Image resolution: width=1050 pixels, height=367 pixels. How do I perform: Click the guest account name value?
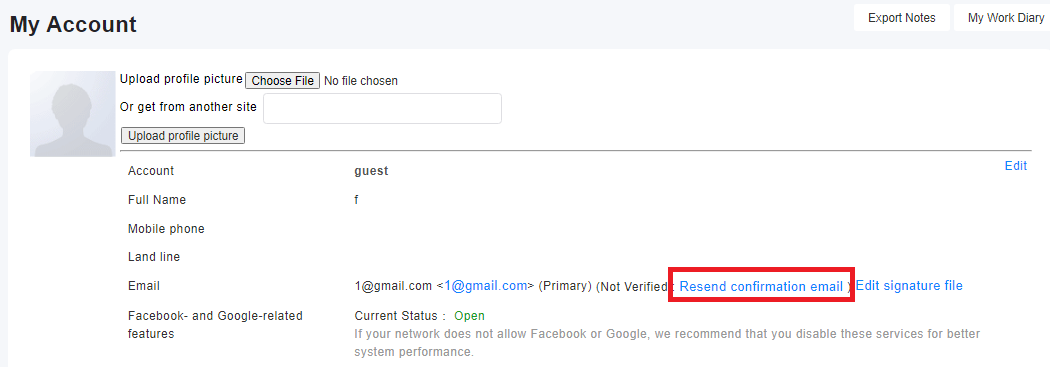click(x=372, y=171)
